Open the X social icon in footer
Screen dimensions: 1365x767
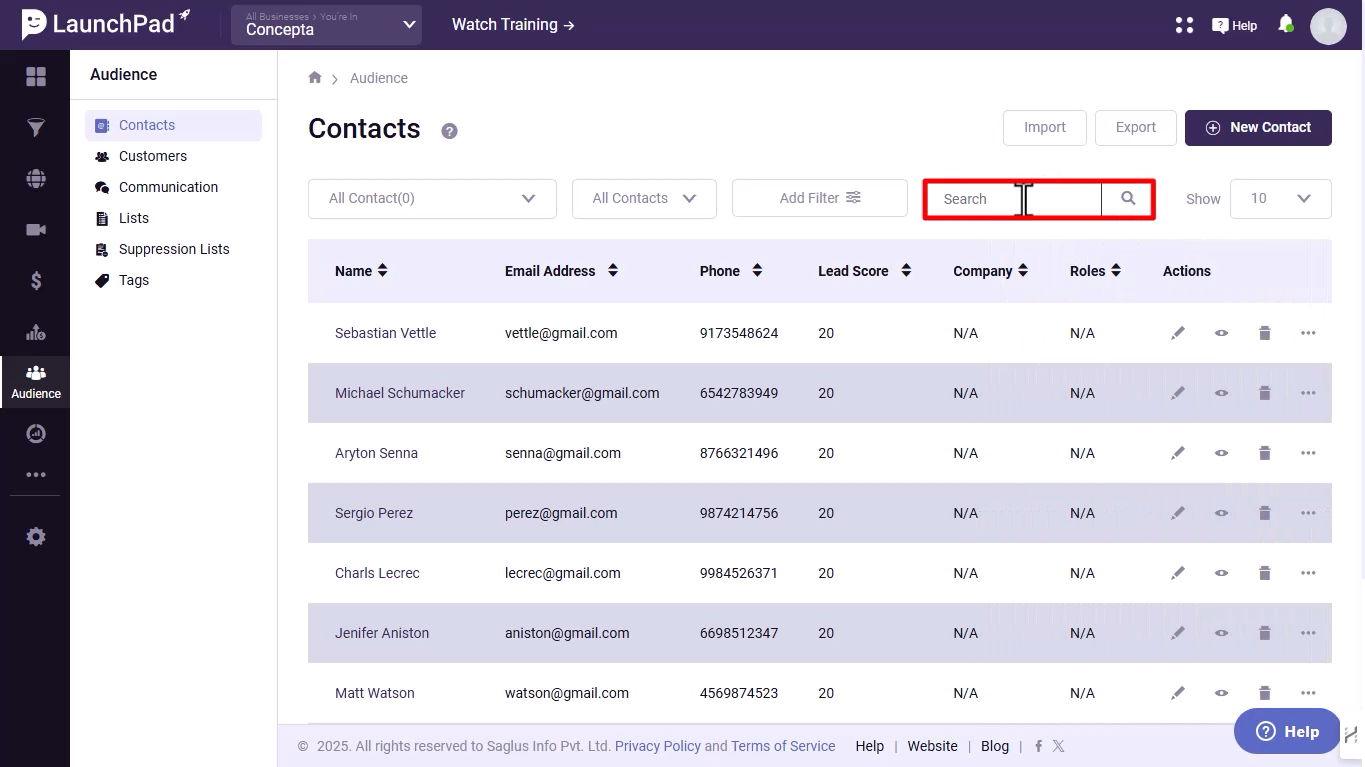pos(1058,746)
